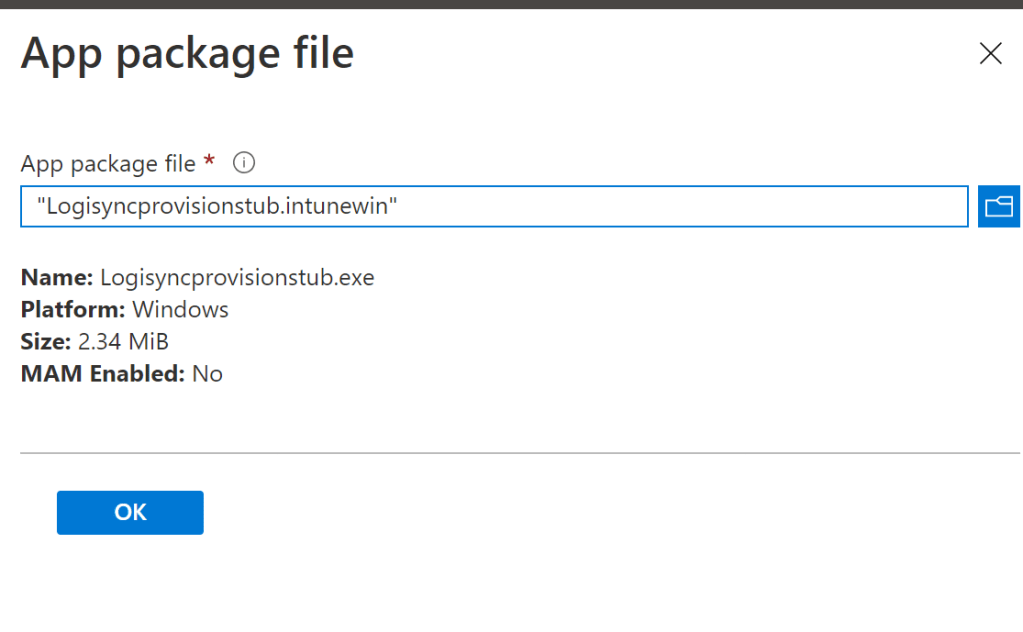Click the red required asterisk

point(209,161)
